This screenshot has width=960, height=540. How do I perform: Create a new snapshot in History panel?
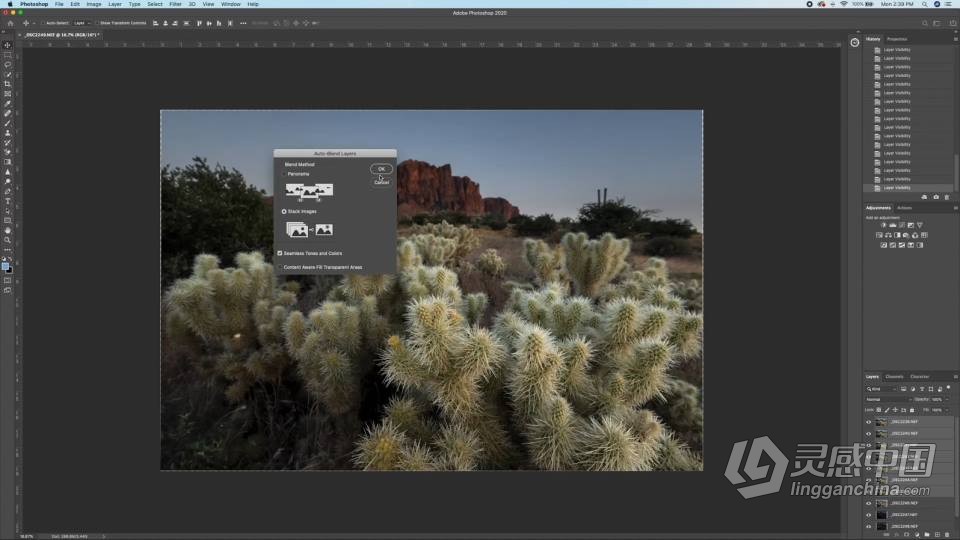click(936, 197)
